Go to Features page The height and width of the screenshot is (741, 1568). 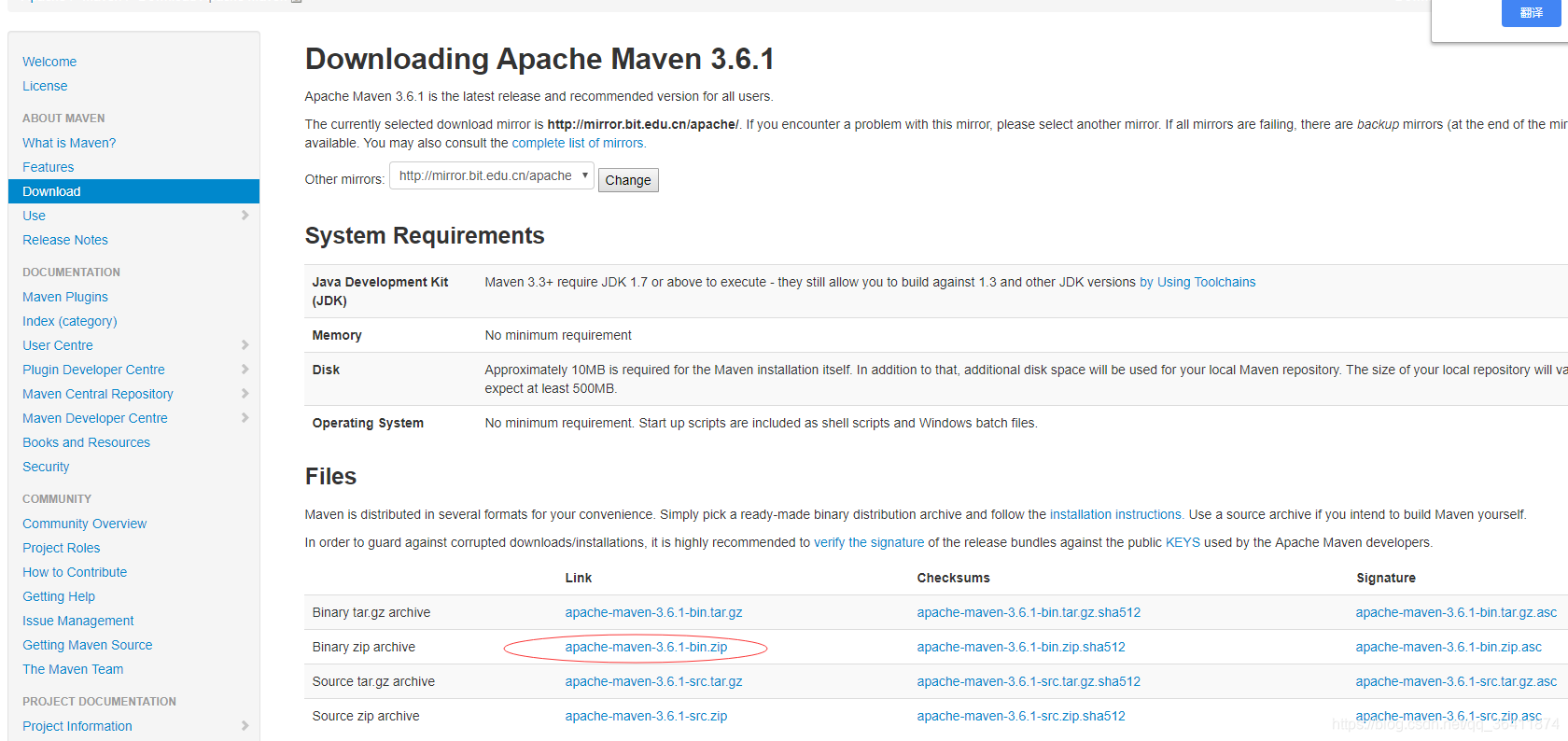(x=49, y=167)
